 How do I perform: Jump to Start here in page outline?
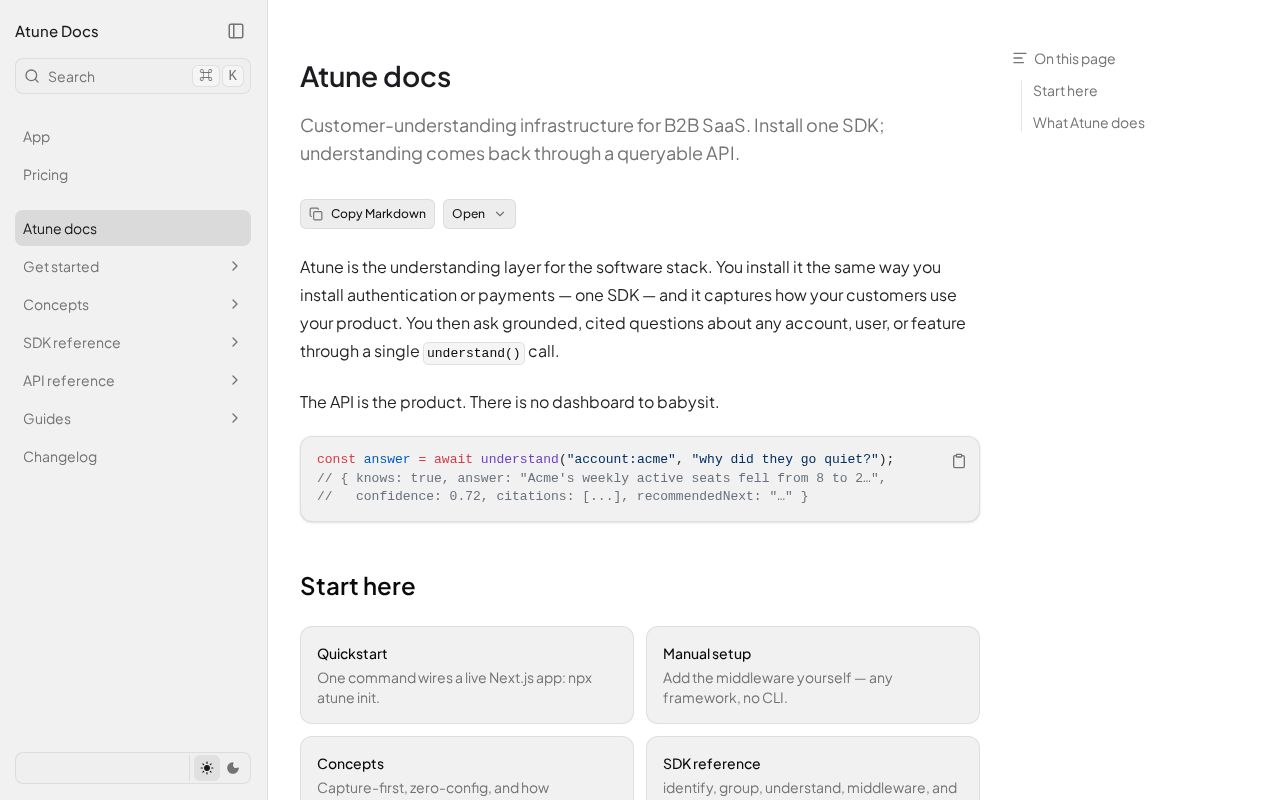point(1065,90)
